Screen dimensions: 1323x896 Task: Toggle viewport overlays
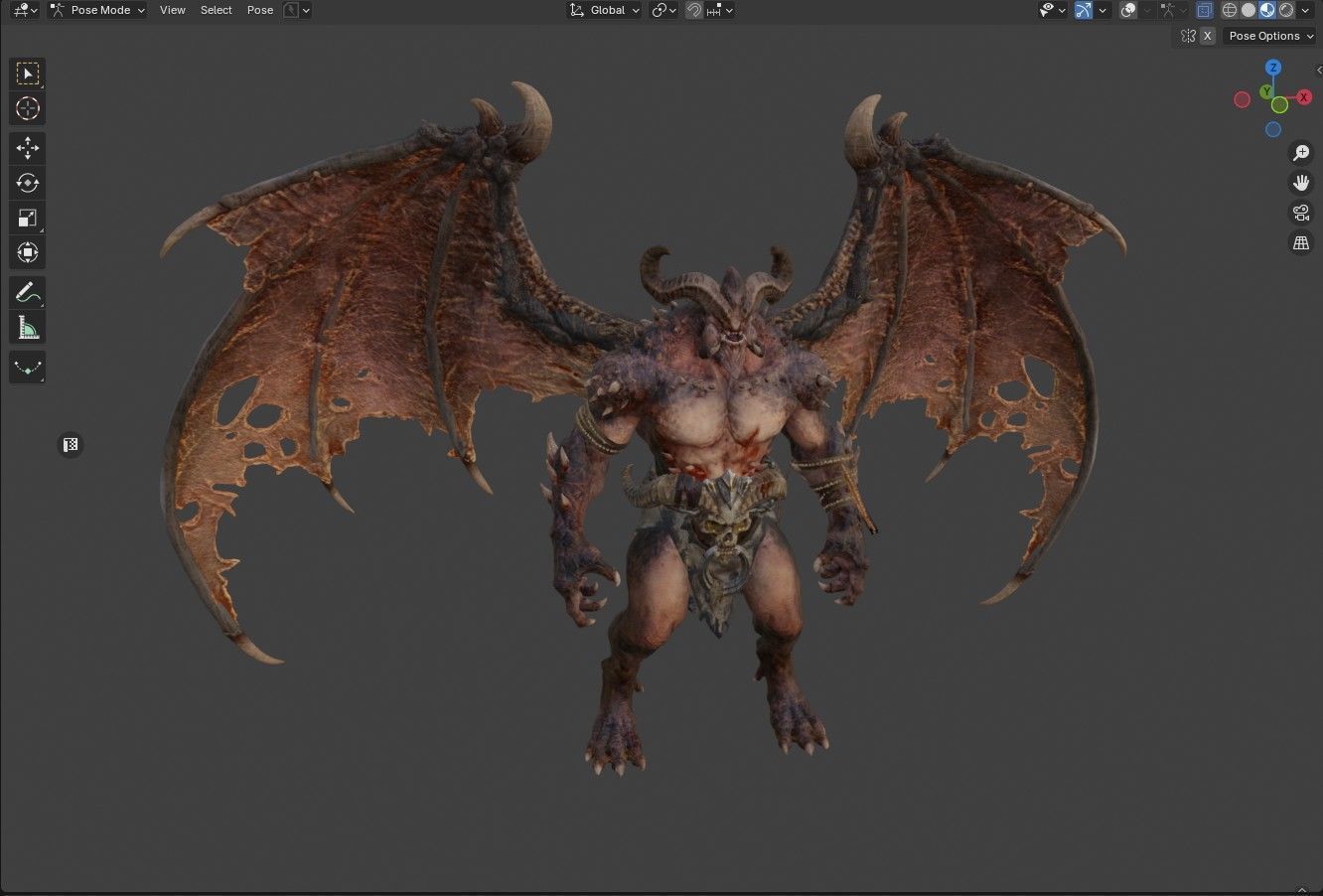(x=1128, y=10)
